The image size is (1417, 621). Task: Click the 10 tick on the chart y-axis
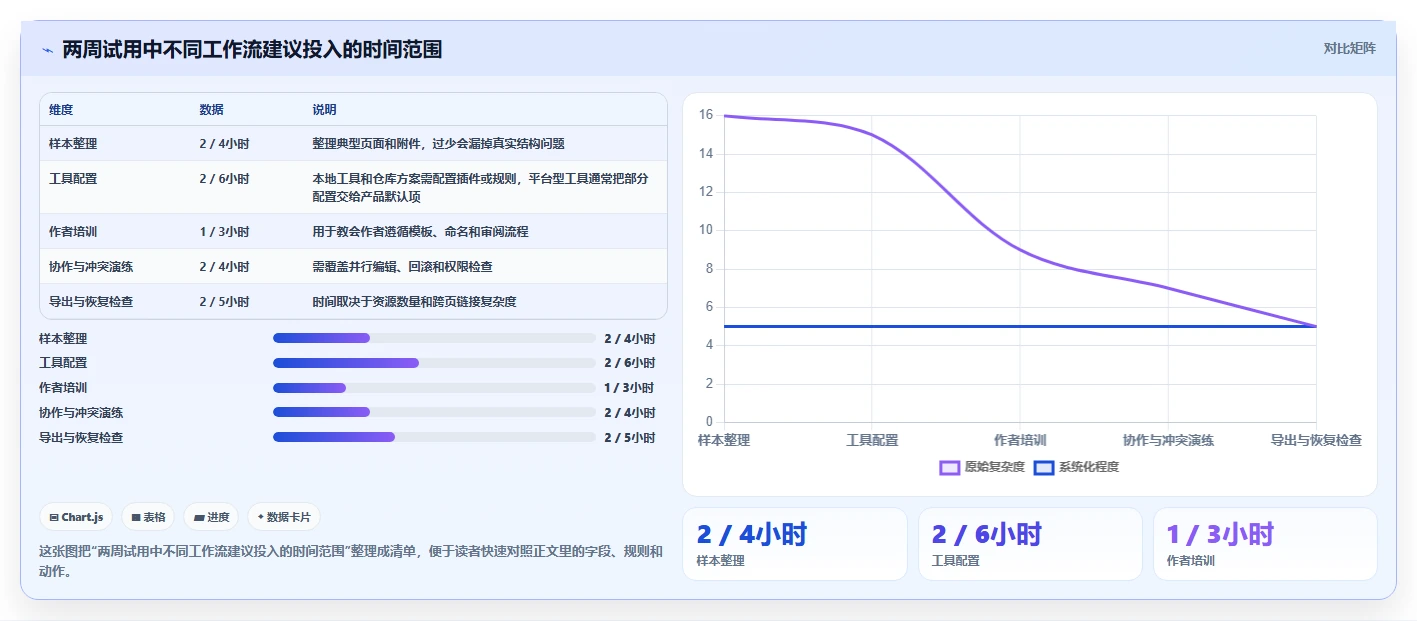tap(706, 230)
